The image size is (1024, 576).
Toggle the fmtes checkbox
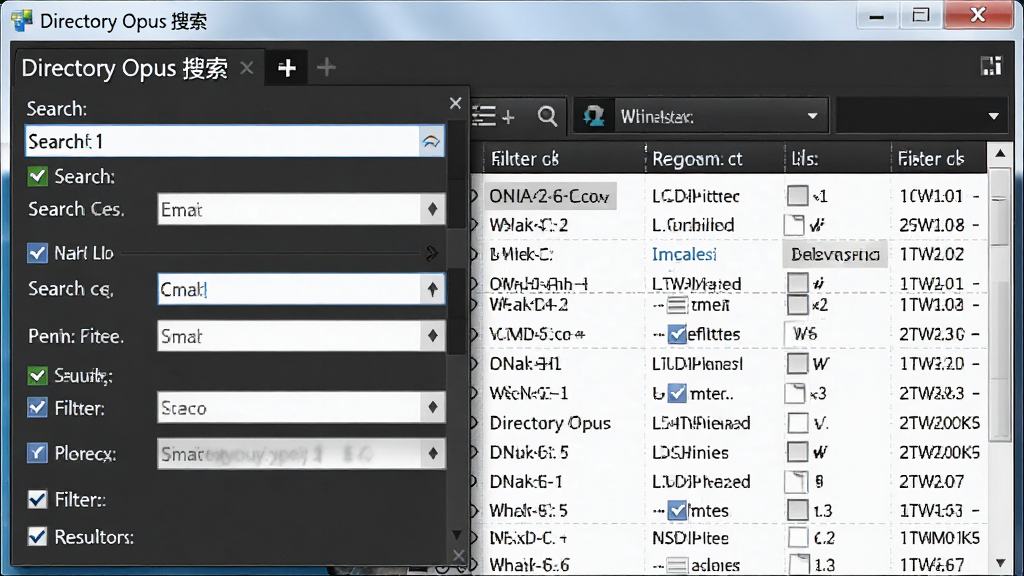click(x=677, y=511)
